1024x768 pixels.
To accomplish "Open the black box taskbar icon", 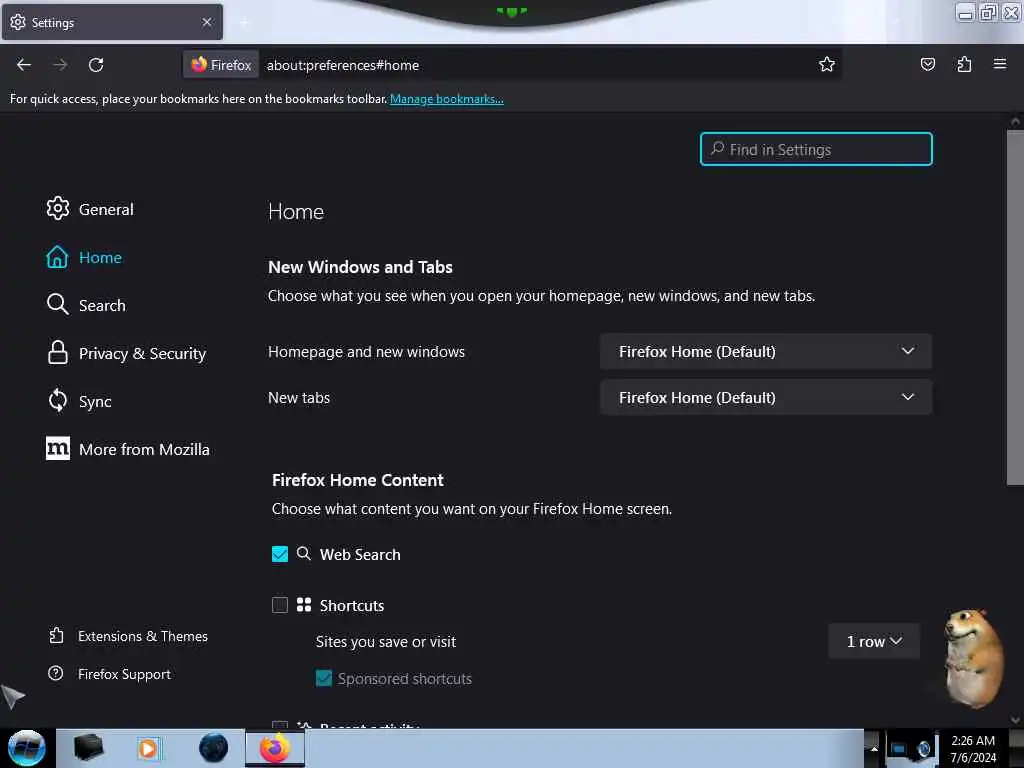I will pyautogui.click(x=89, y=748).
